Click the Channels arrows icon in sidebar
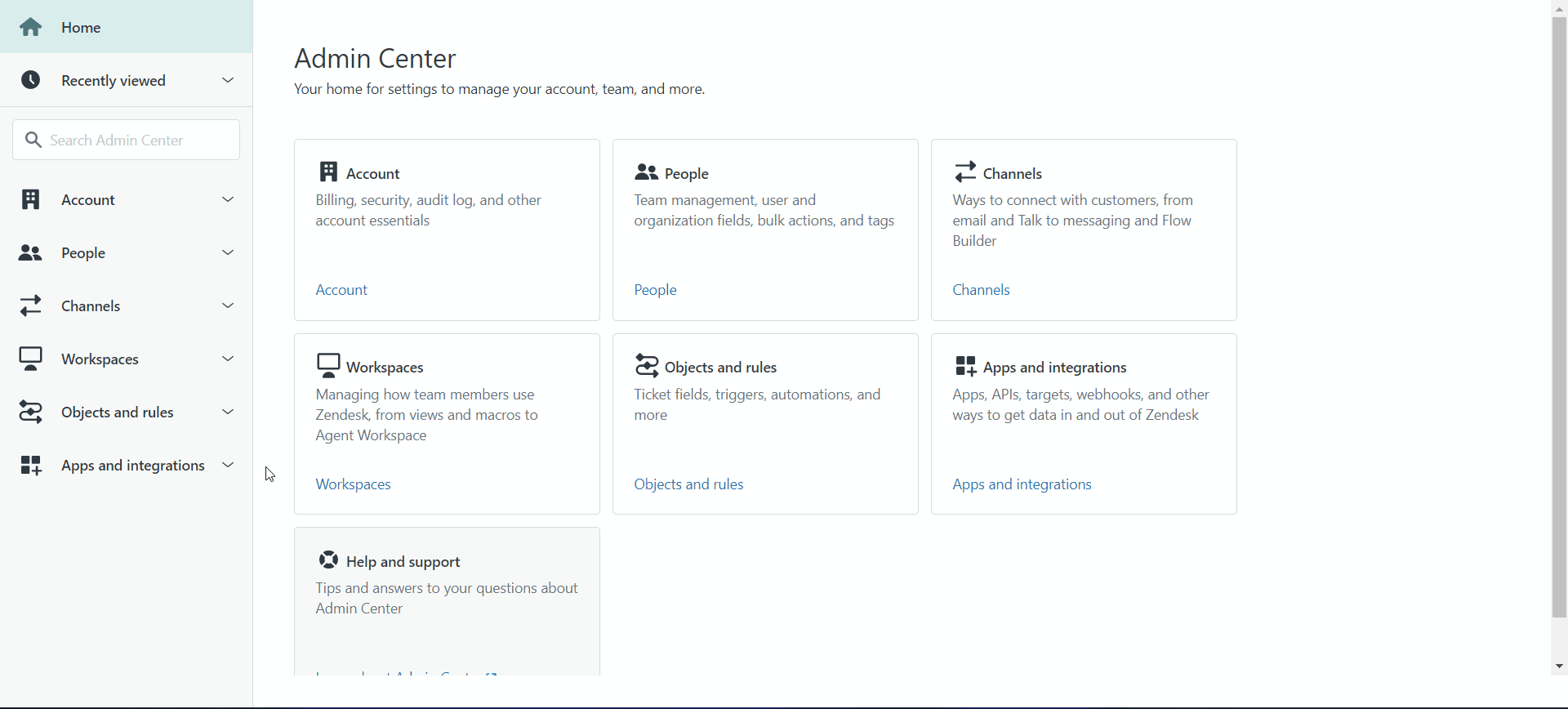The image size is (1568, 709). (x=30, y=305)
